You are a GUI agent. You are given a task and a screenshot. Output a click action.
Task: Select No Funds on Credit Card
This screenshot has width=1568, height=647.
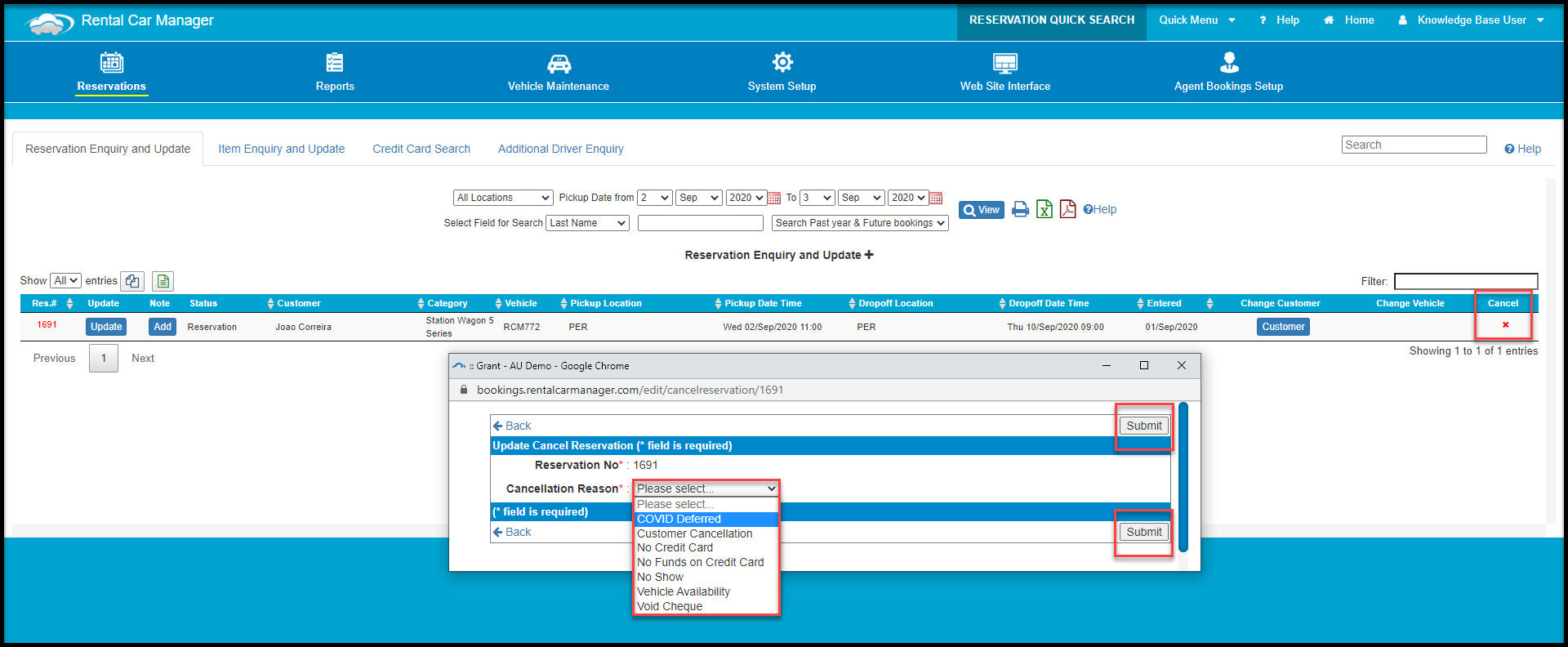pyautogui.click(x=706, y=562)
